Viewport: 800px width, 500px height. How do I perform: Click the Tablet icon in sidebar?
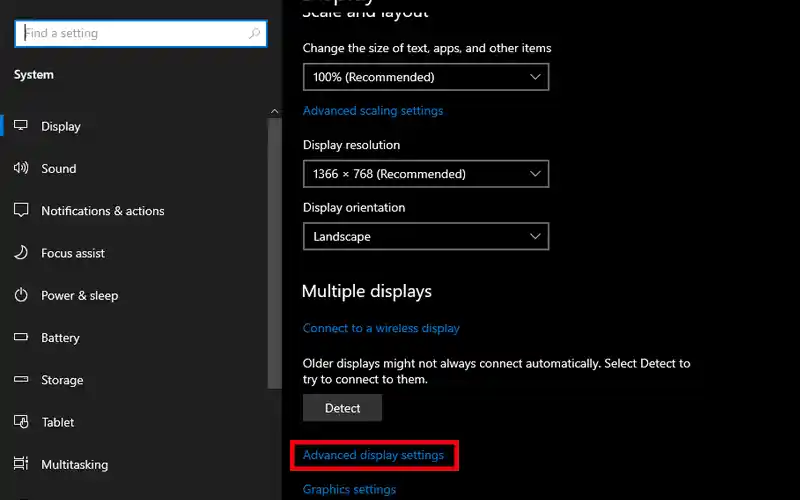[x=21, y=421]
